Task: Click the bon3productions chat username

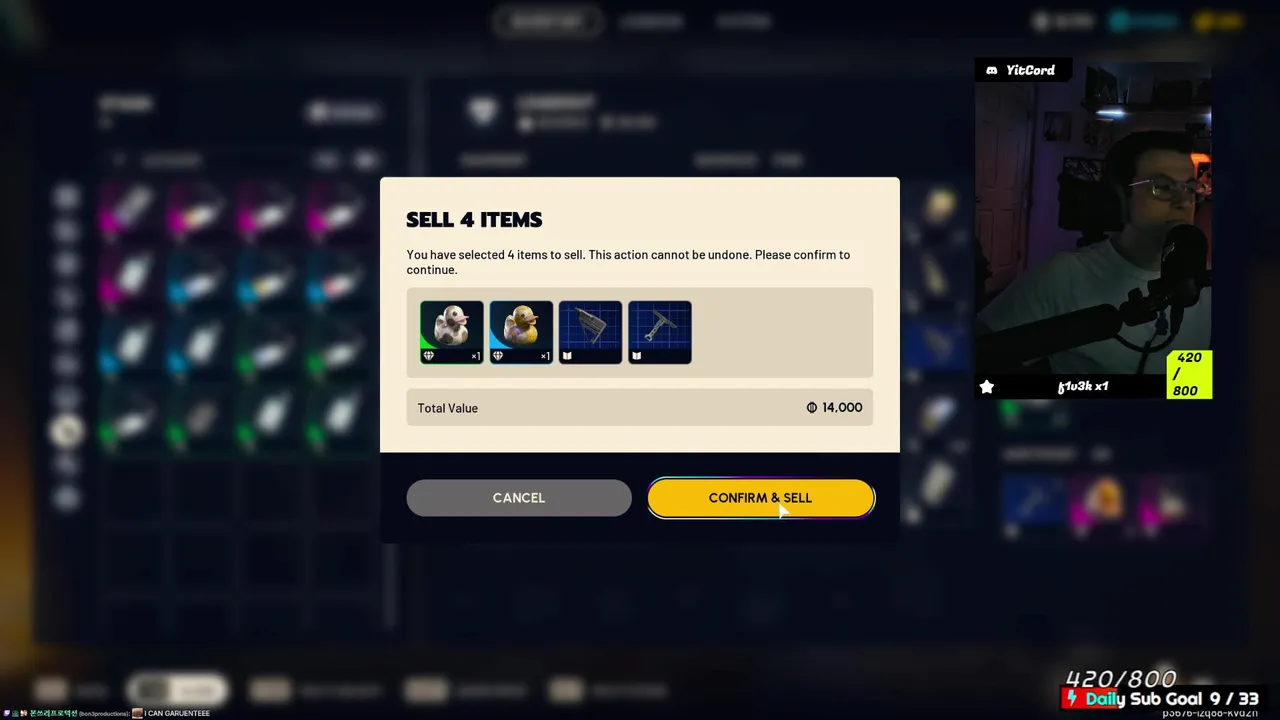Action: [103, 714]
